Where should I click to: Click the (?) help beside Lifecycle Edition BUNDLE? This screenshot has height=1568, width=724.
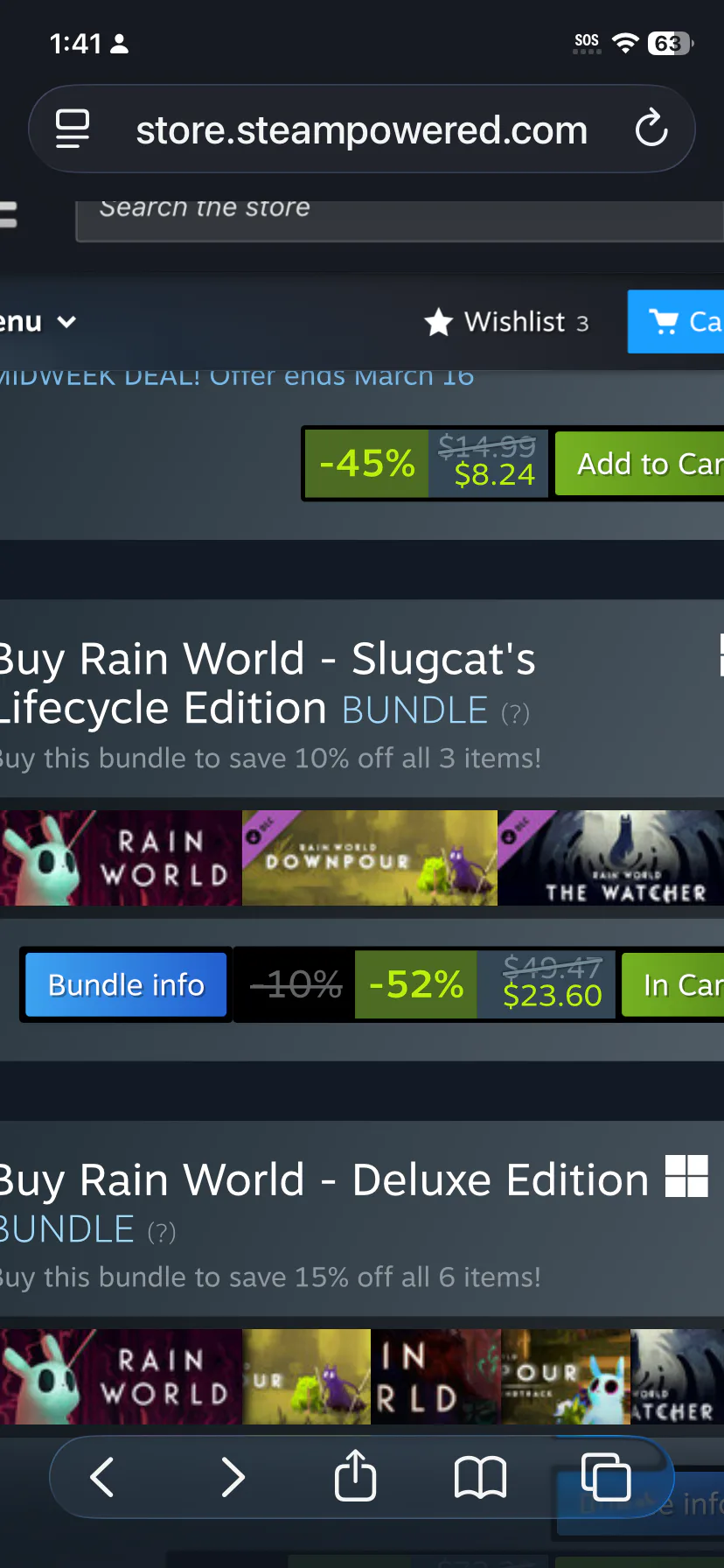[515, 713]
